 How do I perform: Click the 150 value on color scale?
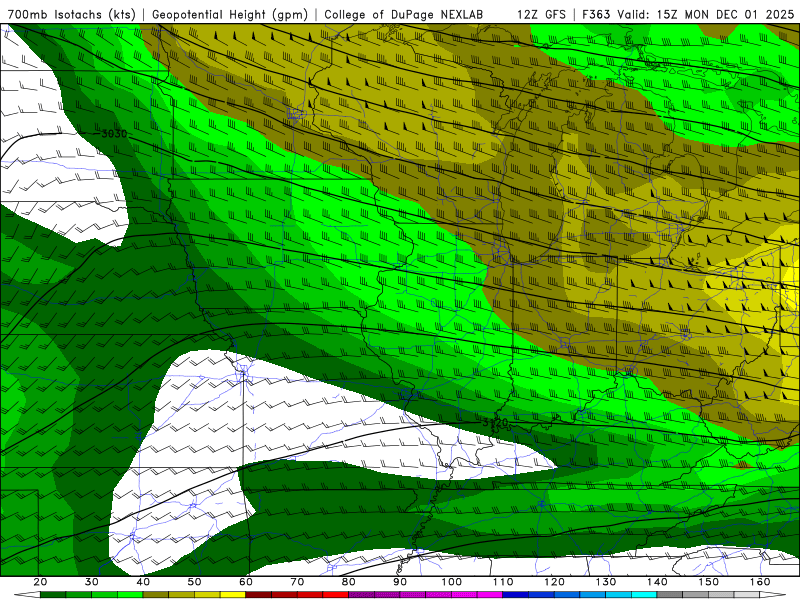tap(708, 582)
